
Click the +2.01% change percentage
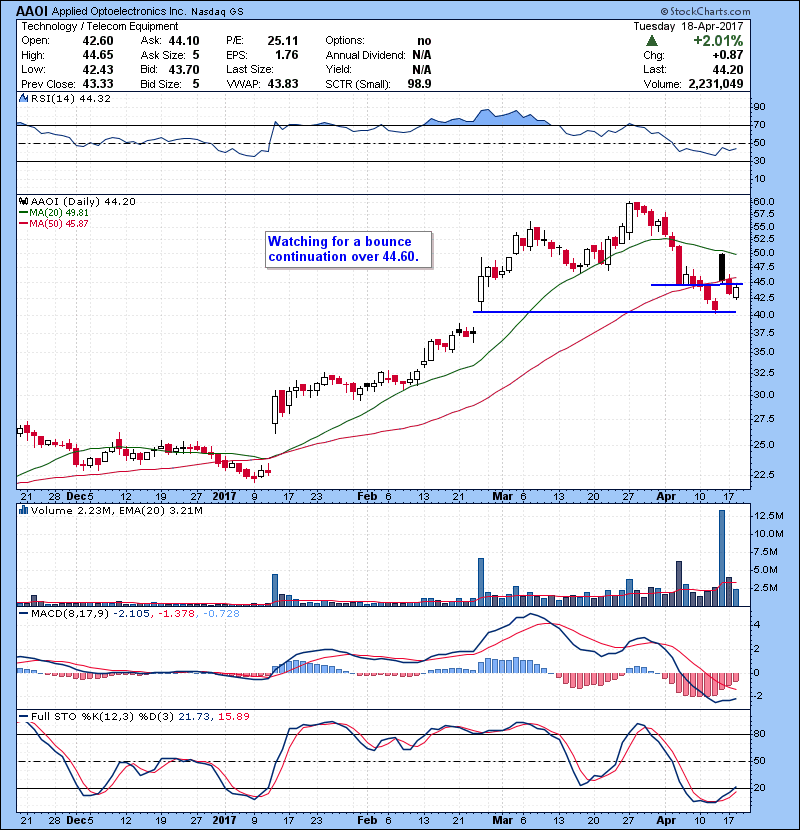718,41
